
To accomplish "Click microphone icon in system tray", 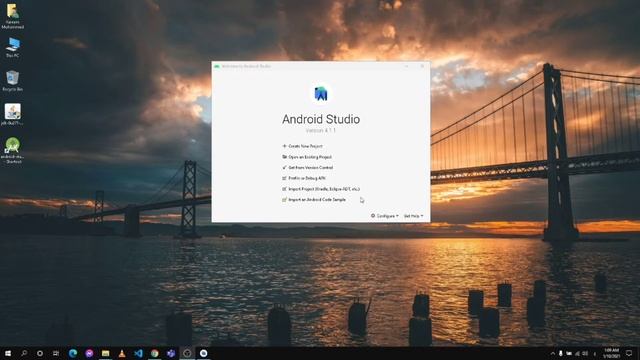I will [561, 353].
